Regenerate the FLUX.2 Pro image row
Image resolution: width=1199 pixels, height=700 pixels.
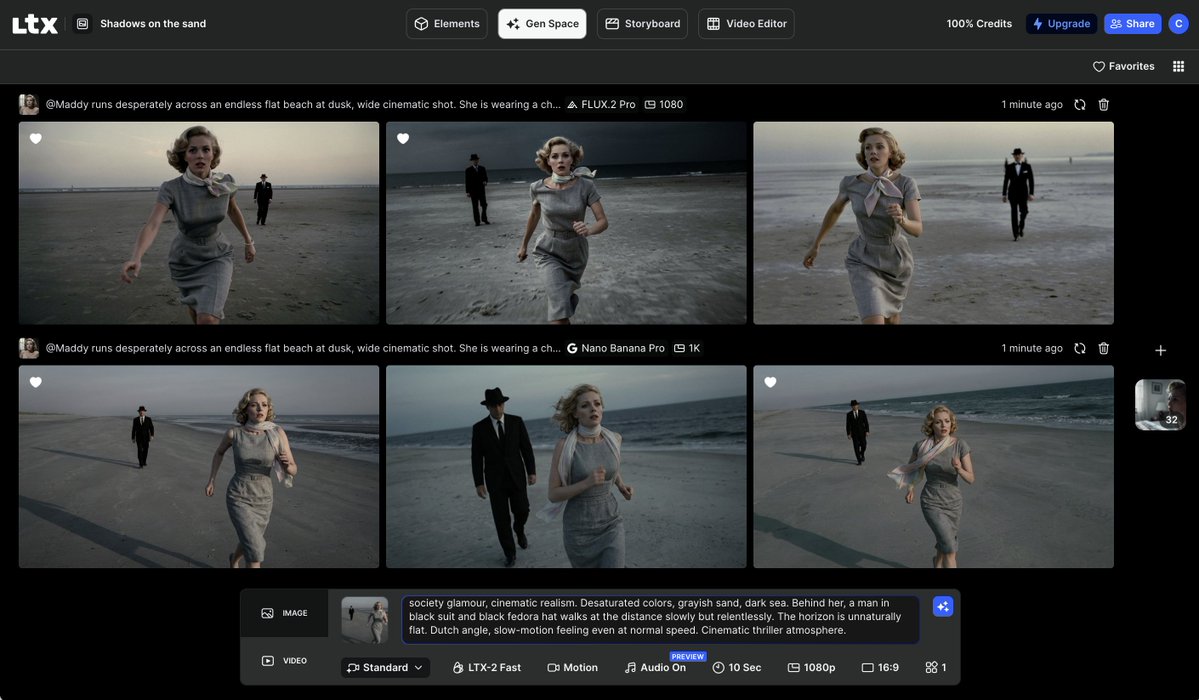click(x=1080, y=105)
